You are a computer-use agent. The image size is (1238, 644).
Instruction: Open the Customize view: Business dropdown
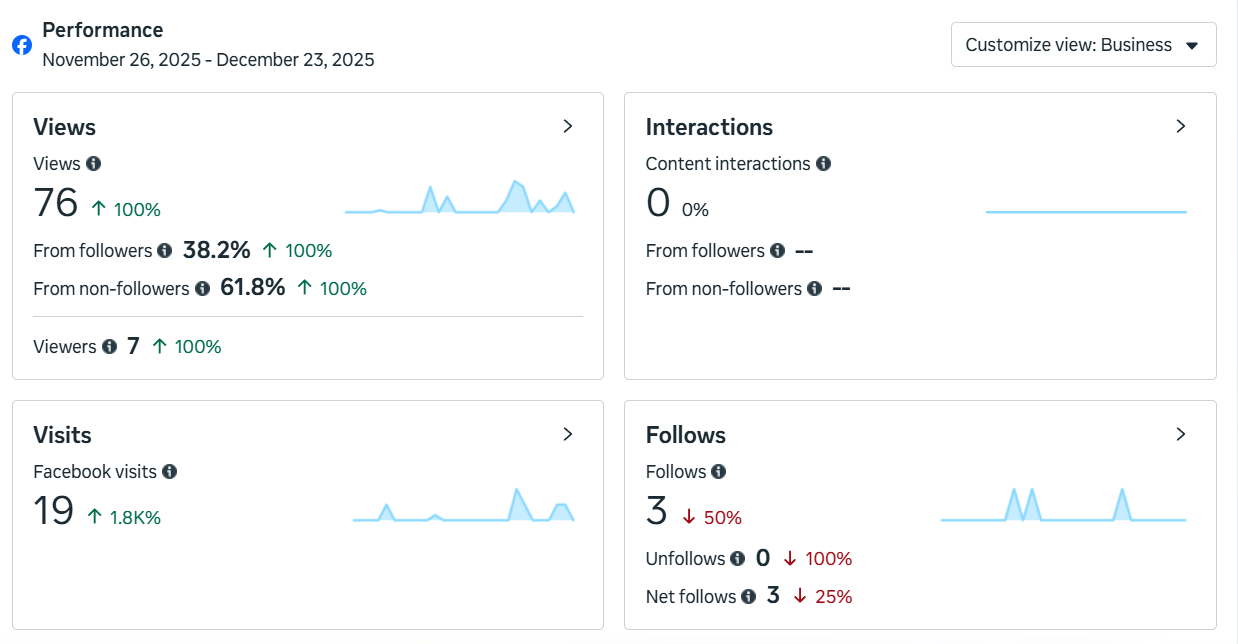tap(1083, 45)
